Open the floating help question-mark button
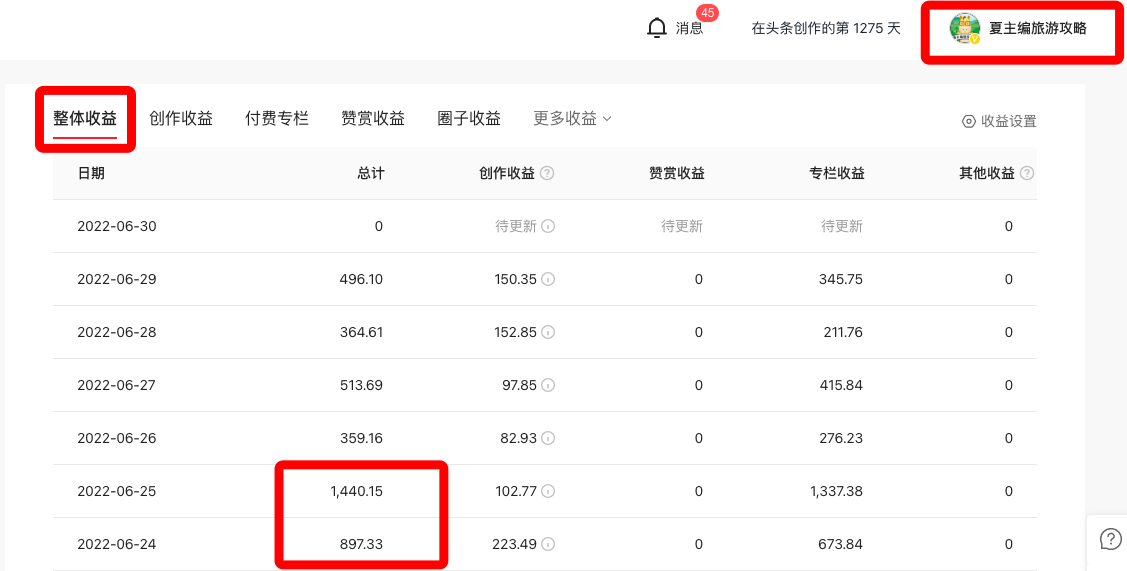Viewport: 1127px width, 571px height. (1110, 538)
